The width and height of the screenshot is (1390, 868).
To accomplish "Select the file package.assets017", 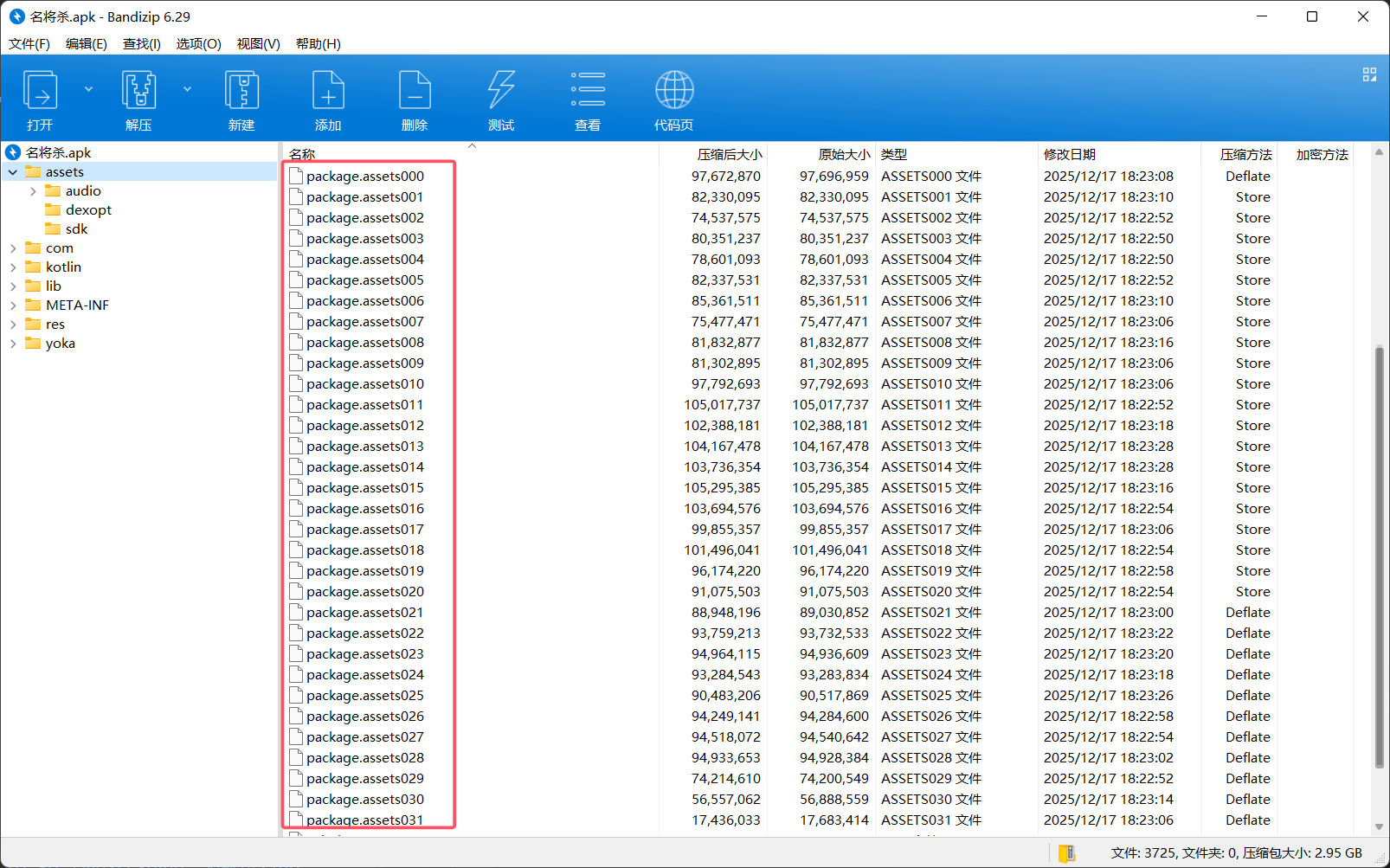I will tap(365, 529).
